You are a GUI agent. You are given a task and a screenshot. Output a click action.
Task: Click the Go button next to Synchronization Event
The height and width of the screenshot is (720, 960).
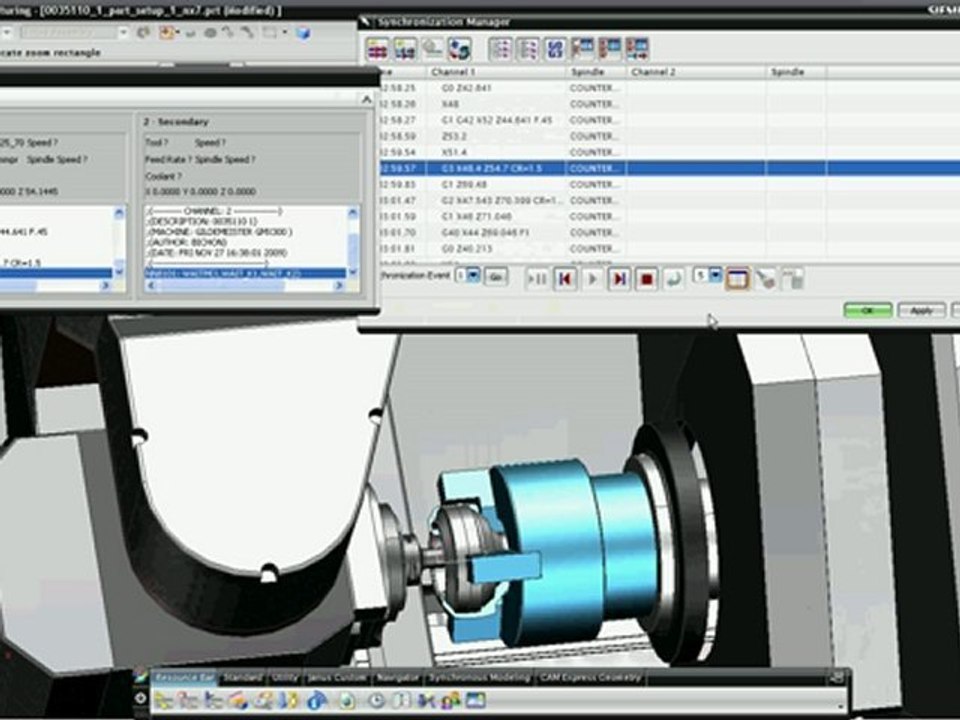coord(495,277)
